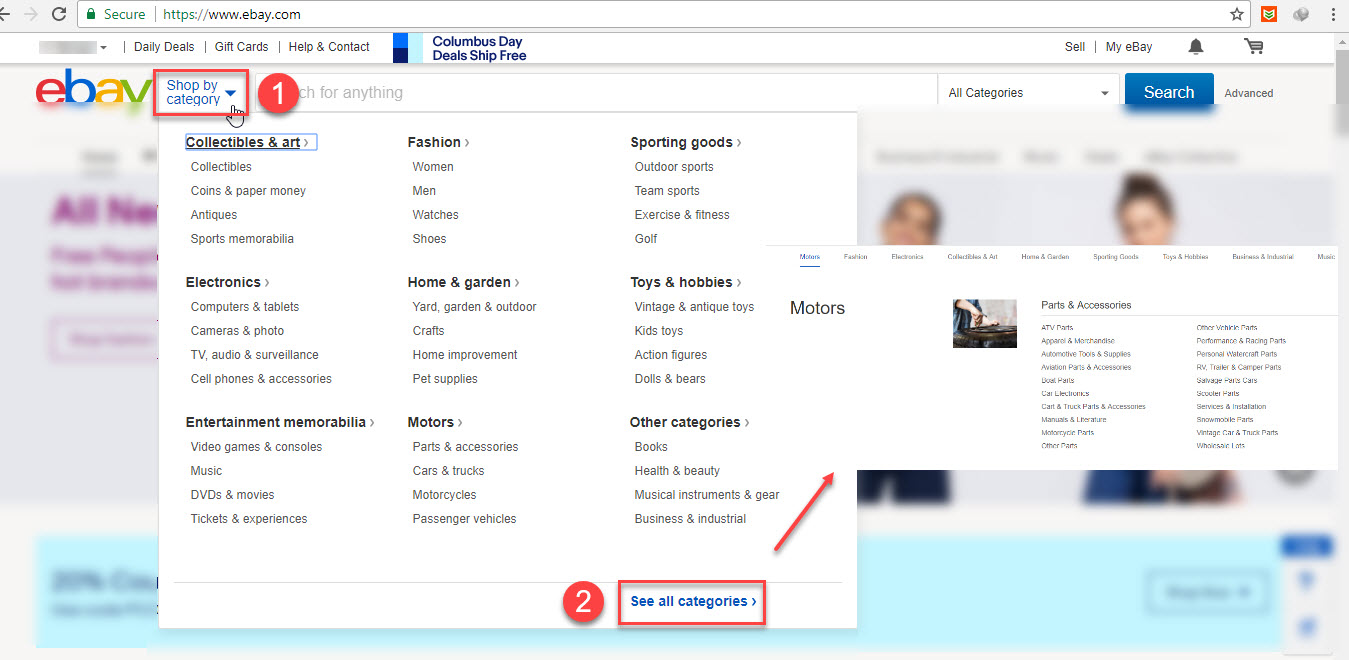This screenshot has width=1349, height=660.
Task: Choose Watches under Fashion
Action: coord(435,215)
